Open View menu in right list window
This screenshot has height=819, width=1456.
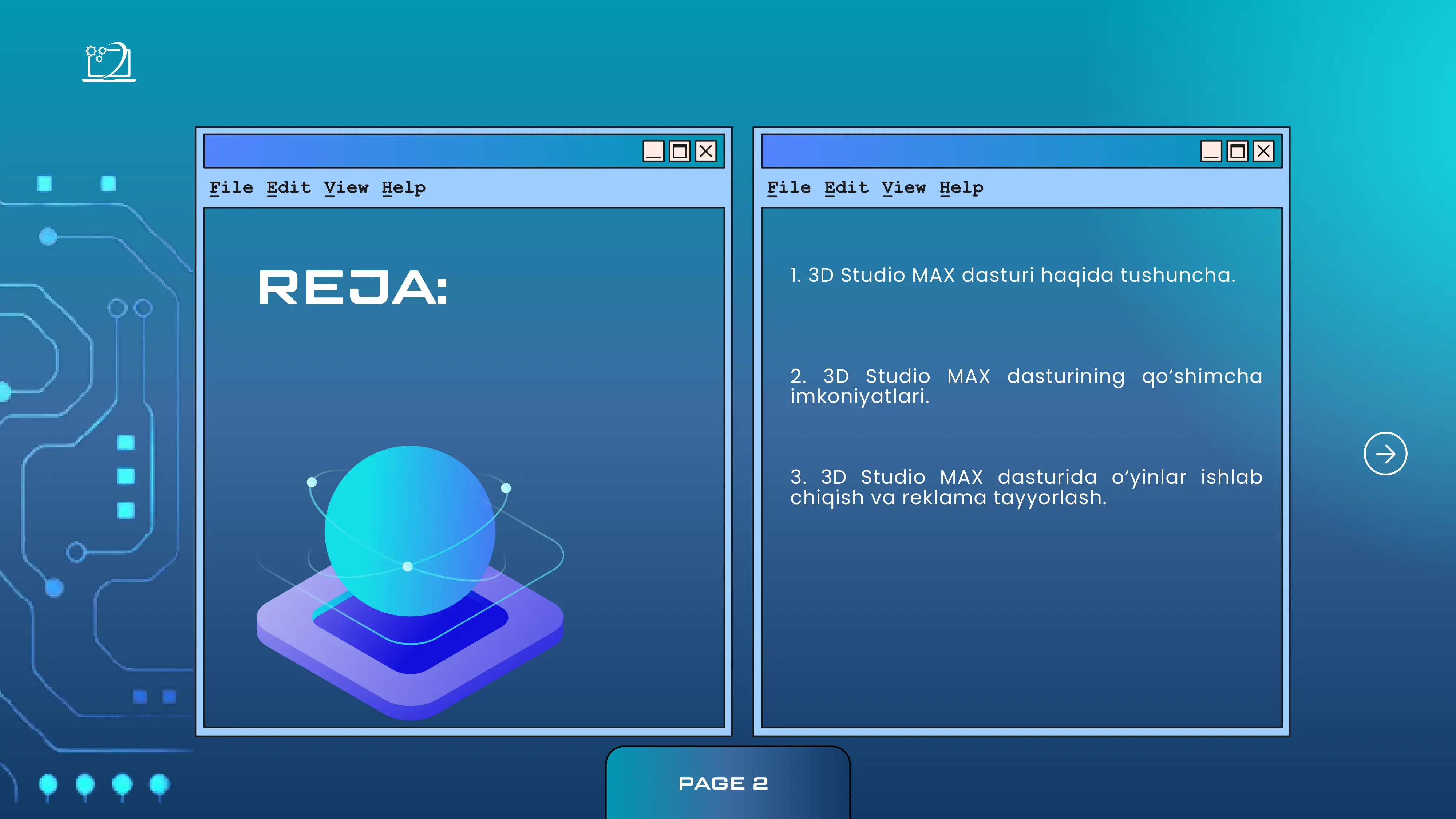(x=904, y=188)
